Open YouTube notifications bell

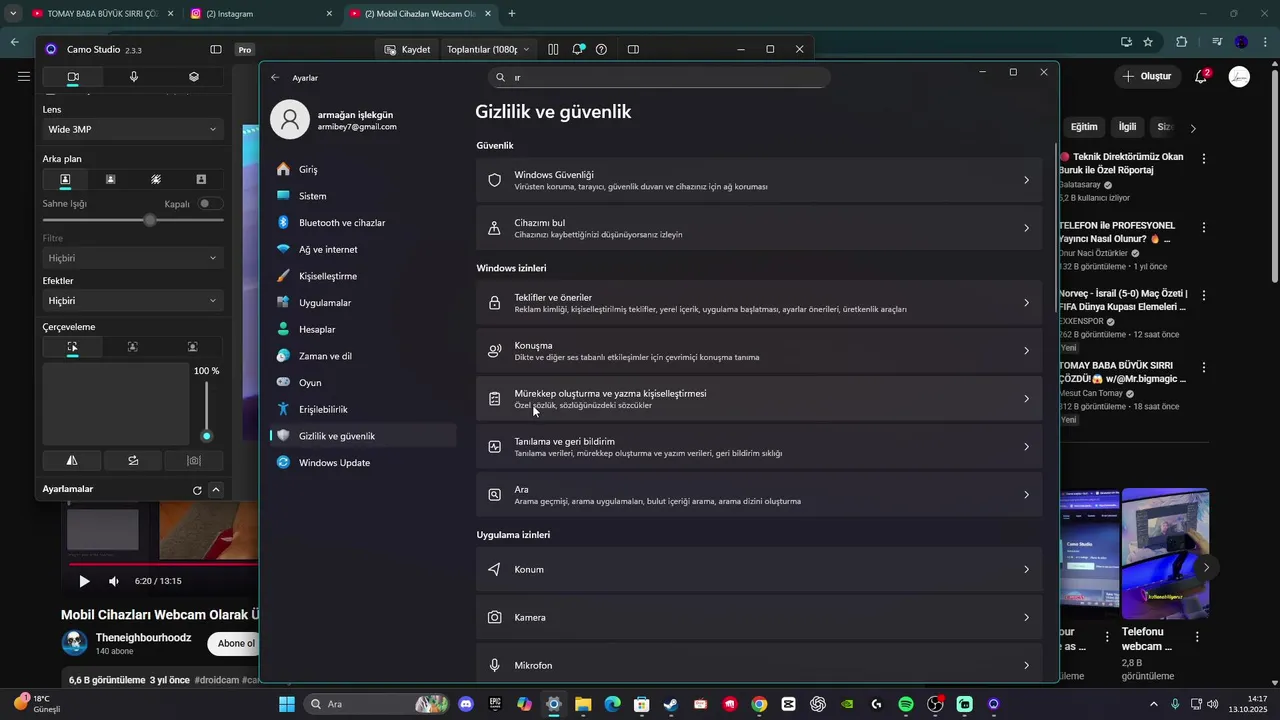point(1202,76)
